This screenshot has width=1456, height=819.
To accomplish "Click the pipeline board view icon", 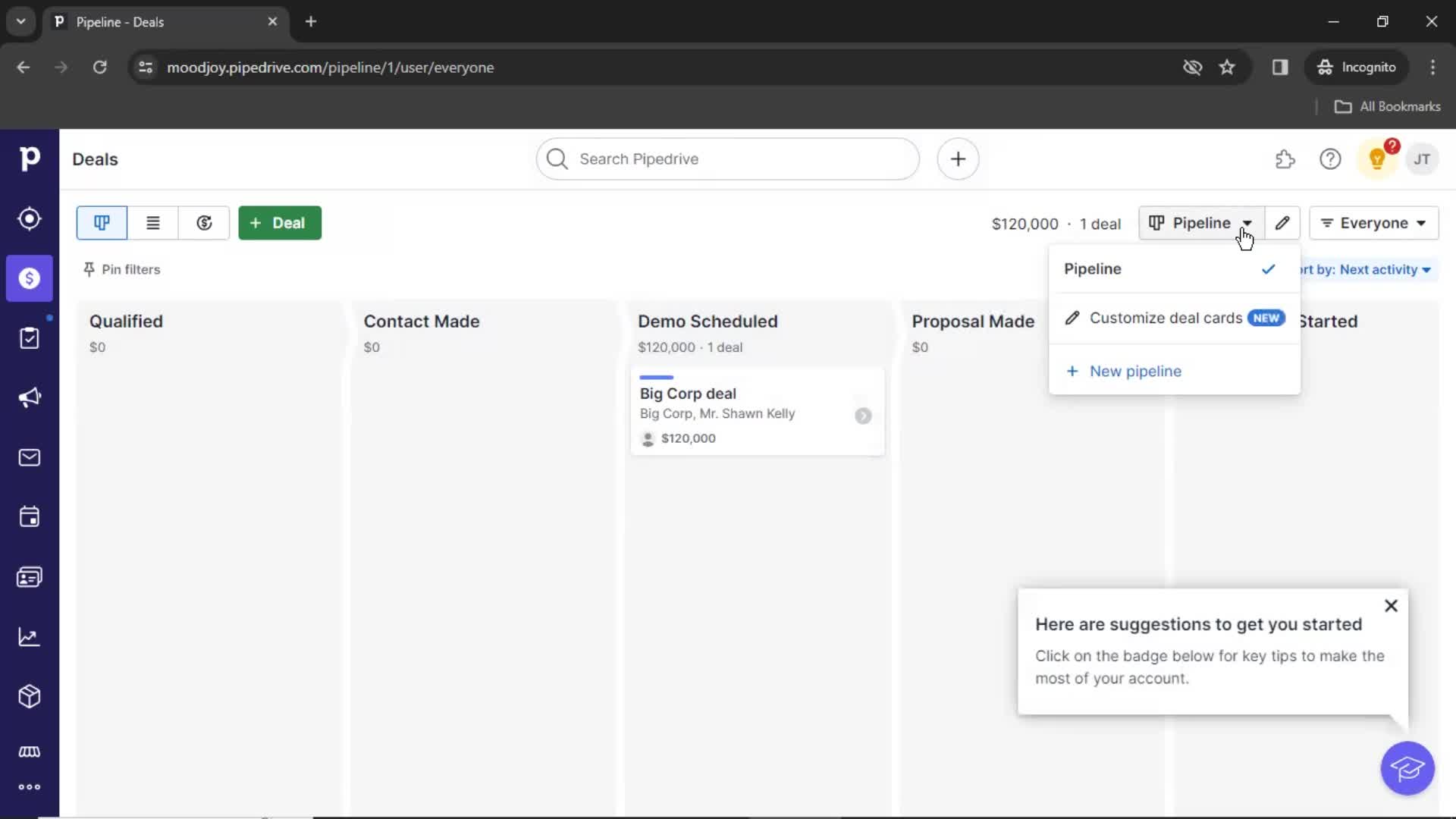I will (101, 223).
